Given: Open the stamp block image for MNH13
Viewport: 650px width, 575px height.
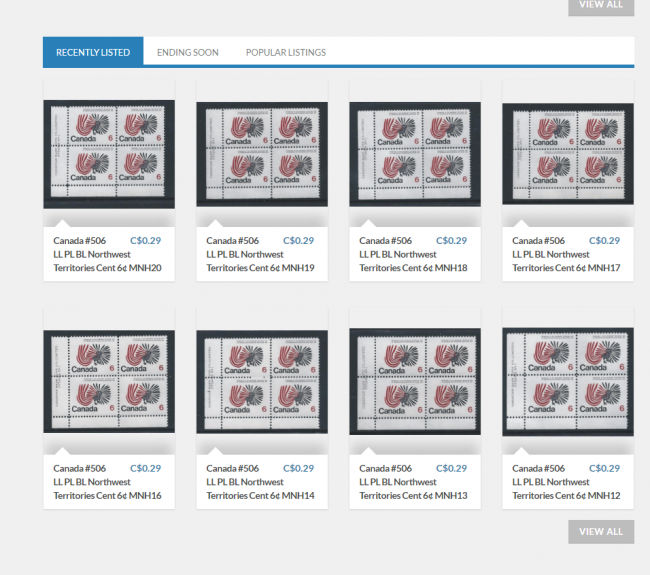Looking at the screenshot, I should 415,381.
